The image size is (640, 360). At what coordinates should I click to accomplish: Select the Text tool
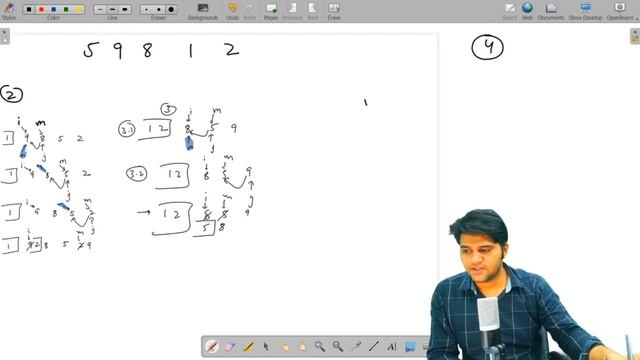(391, 347)
